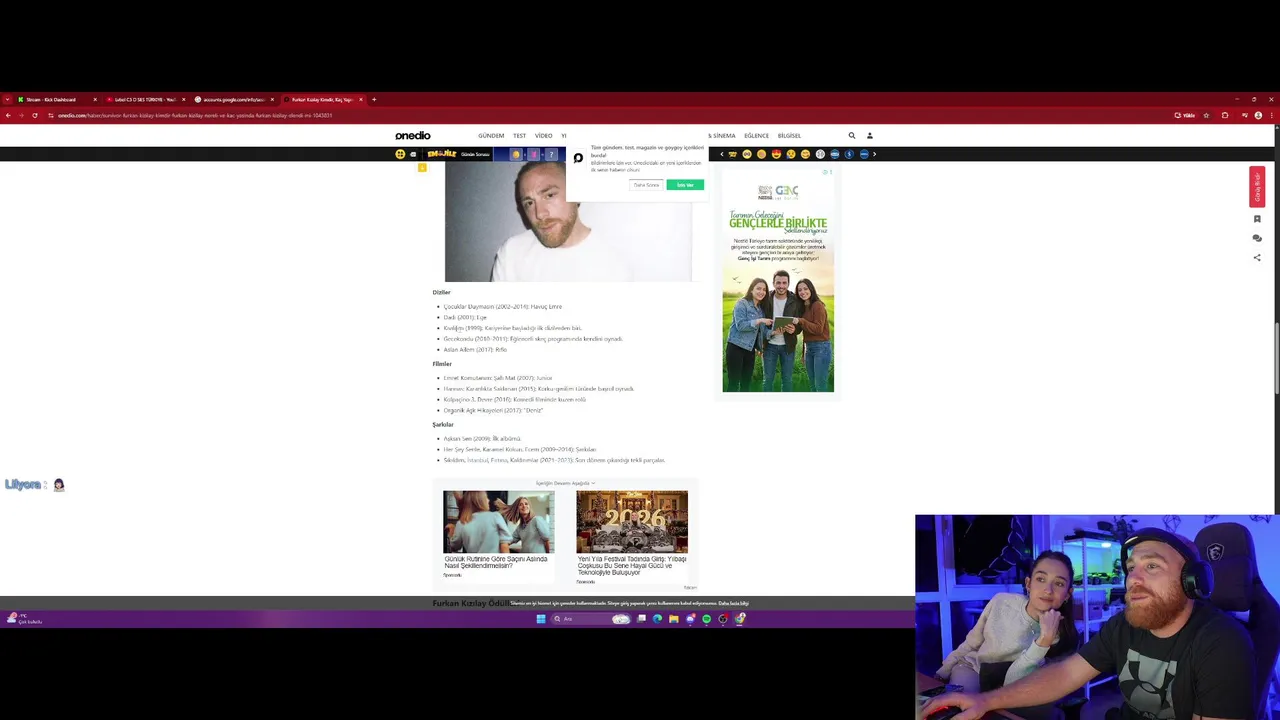Click the Windows taskbar search box

[592, 619]
